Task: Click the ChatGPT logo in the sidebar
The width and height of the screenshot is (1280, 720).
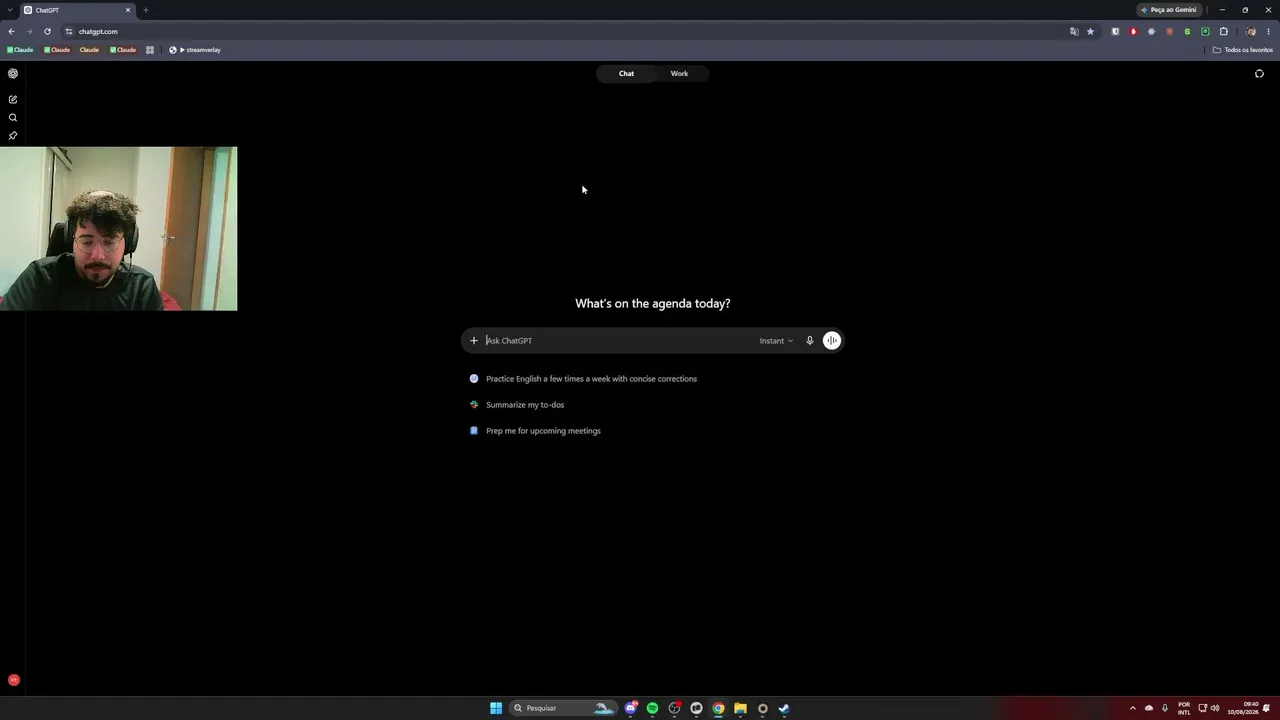Action: pyautogui.click(x=13, y=73)
